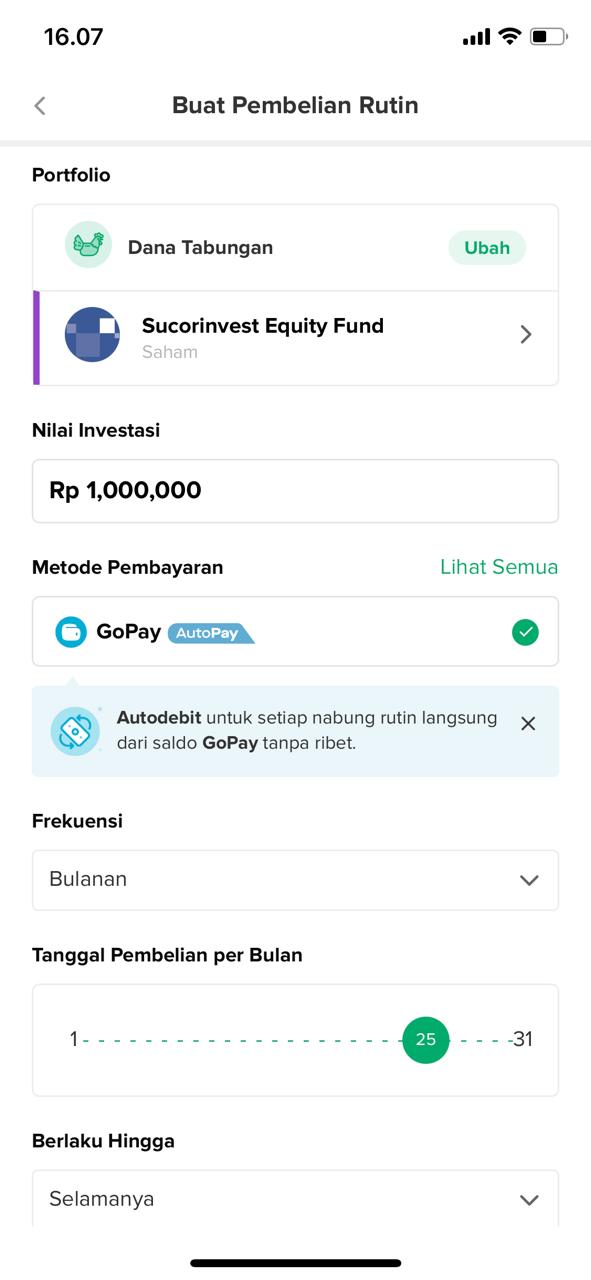This screenshot has height=1280, width=591.
Task: Tap the Dana Tabungan chicken icon
Action: [x=88, y=245]
